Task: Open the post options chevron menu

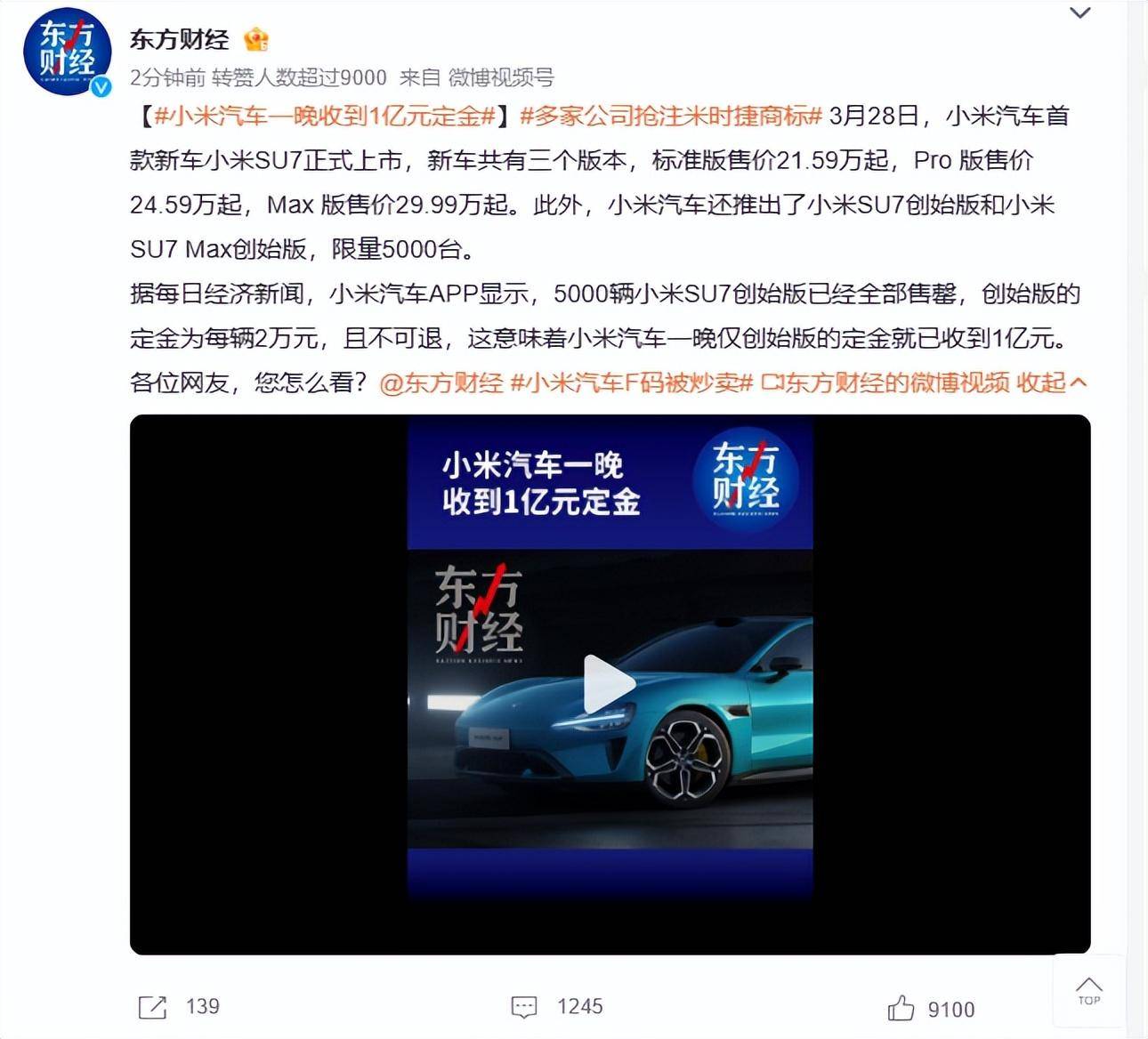Action: (x=1079, y=13)
